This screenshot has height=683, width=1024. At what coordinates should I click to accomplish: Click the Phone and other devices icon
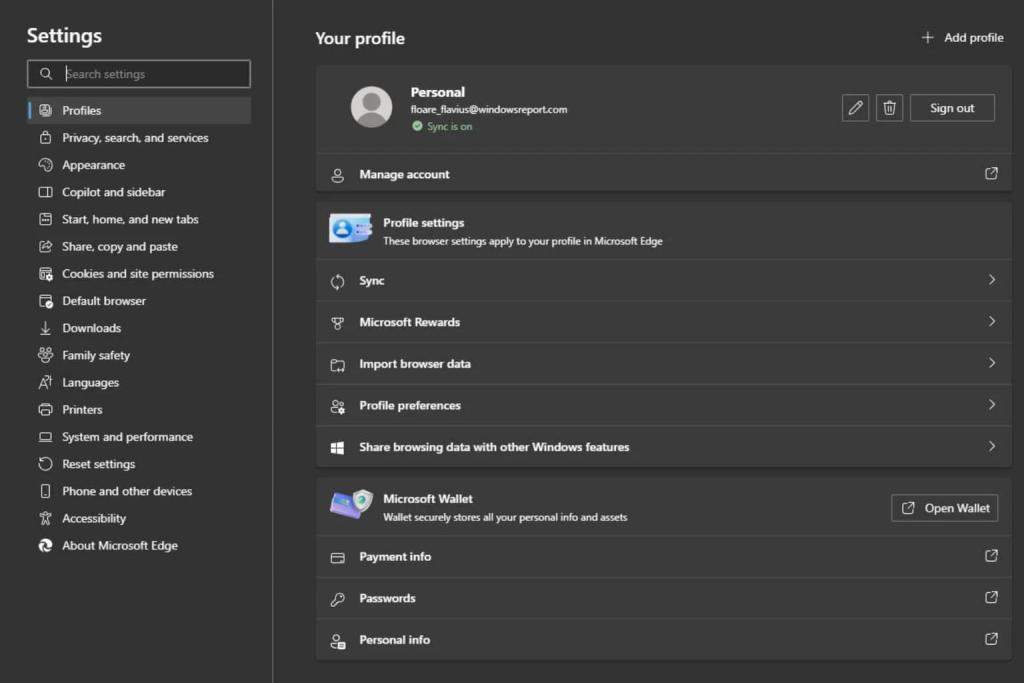click(x=46, y=491)
